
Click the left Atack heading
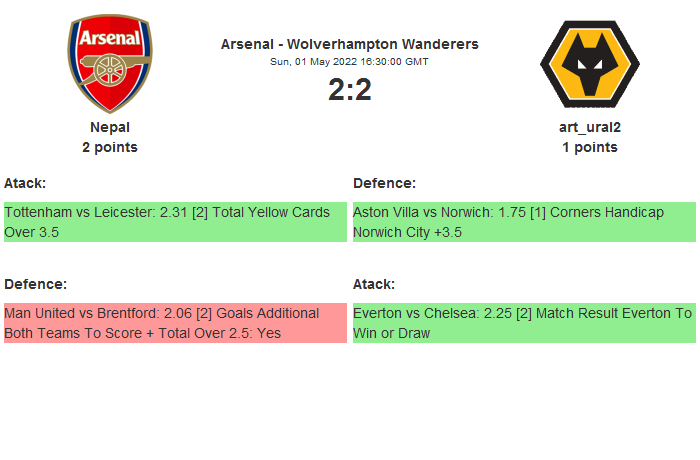(25, 183)
